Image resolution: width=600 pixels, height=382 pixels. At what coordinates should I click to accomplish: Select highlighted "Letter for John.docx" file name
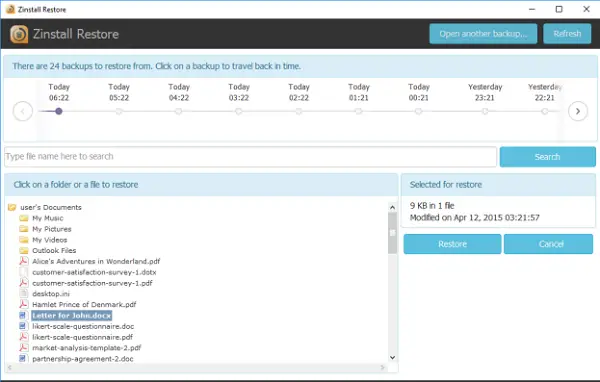point(72,315)
